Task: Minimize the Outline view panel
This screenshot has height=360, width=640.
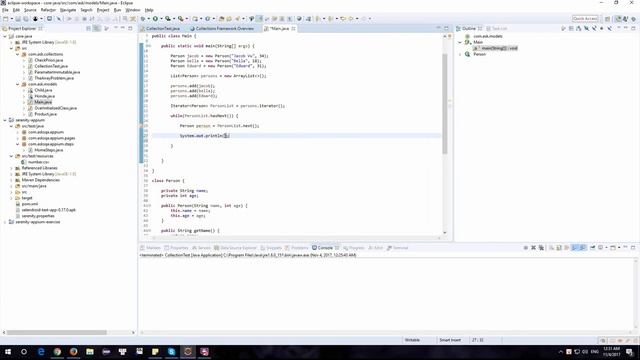Action: [x=625, y=29]
